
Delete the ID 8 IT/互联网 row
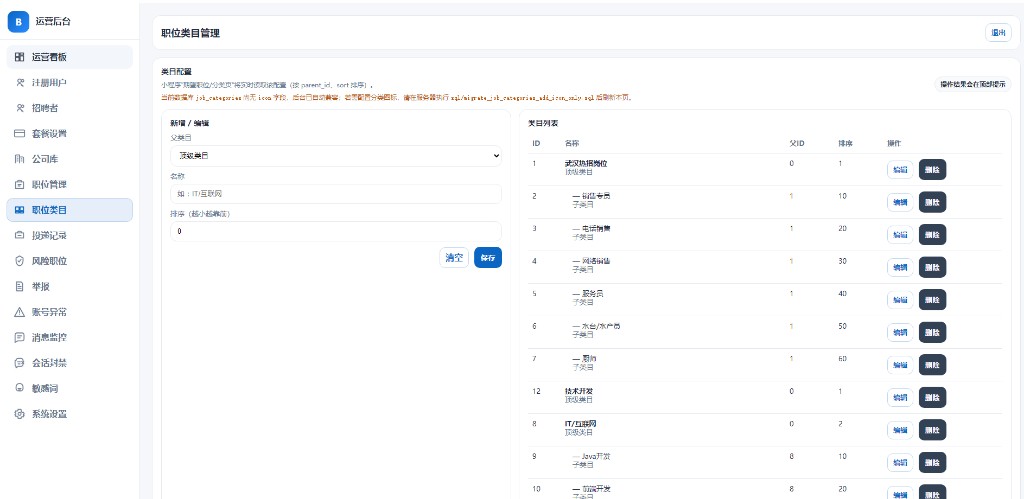point(932,430)
